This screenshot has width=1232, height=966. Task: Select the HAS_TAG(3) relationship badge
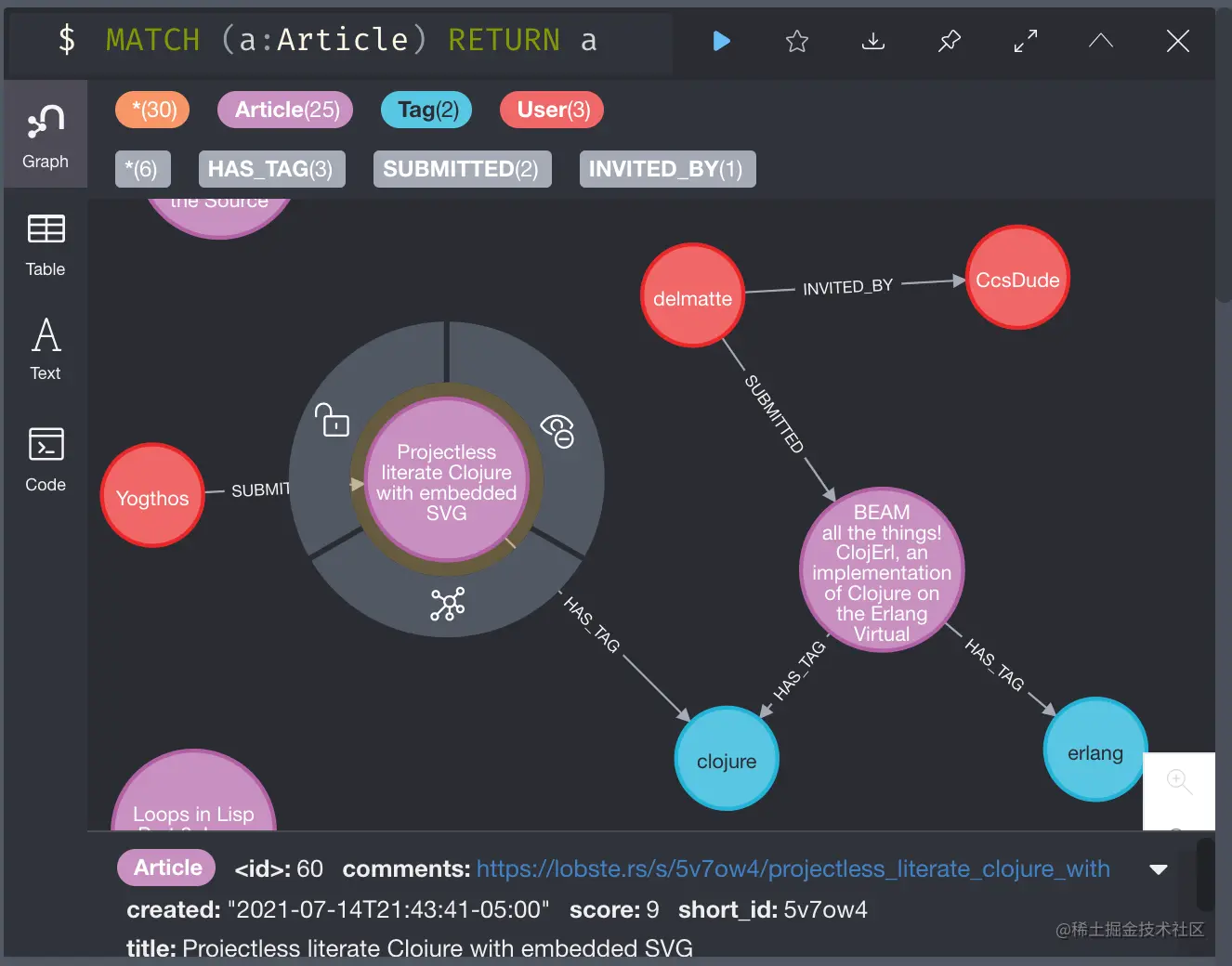[x=271, y=169]
